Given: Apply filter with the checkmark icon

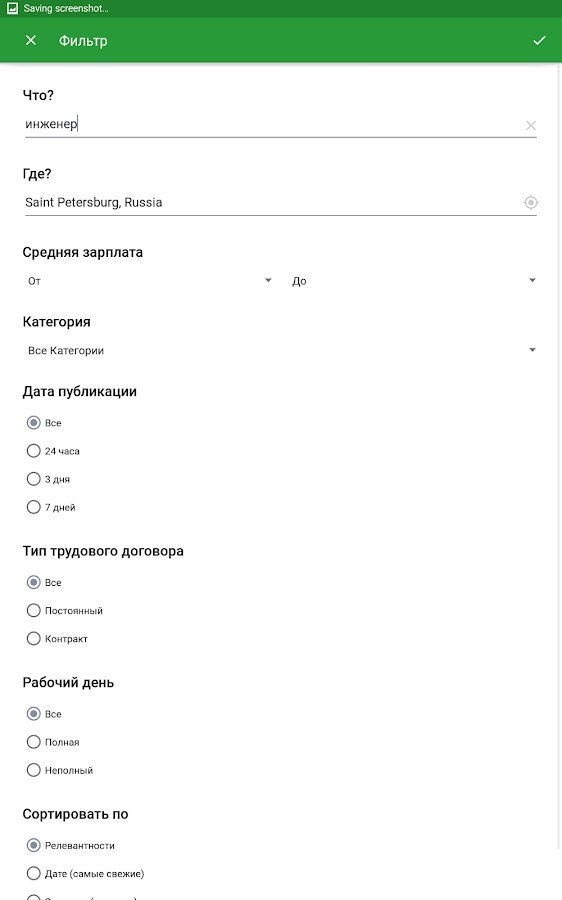Looking at the screenshot, I should click(x=539, y=40).
